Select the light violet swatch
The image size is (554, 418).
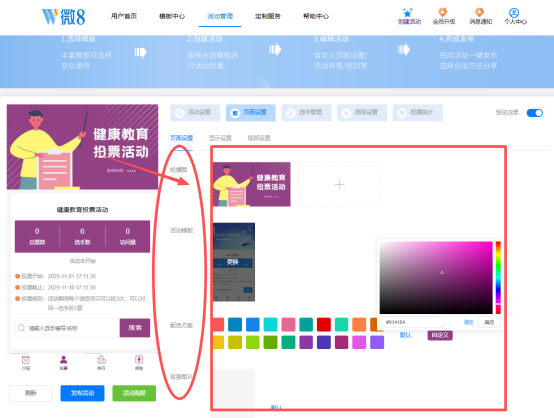click(377, 342)
